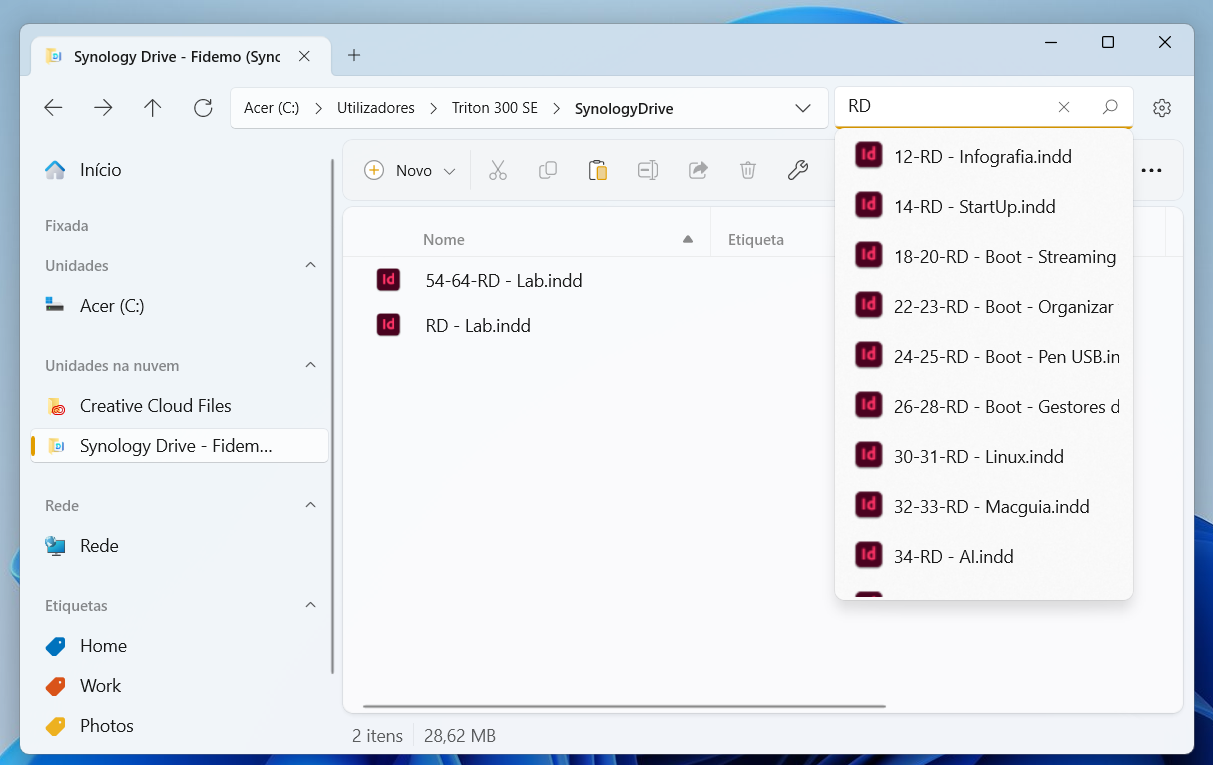Click the Copy toolbar icon
Viewport: 1213px width, 765px height.
point(548,171)
